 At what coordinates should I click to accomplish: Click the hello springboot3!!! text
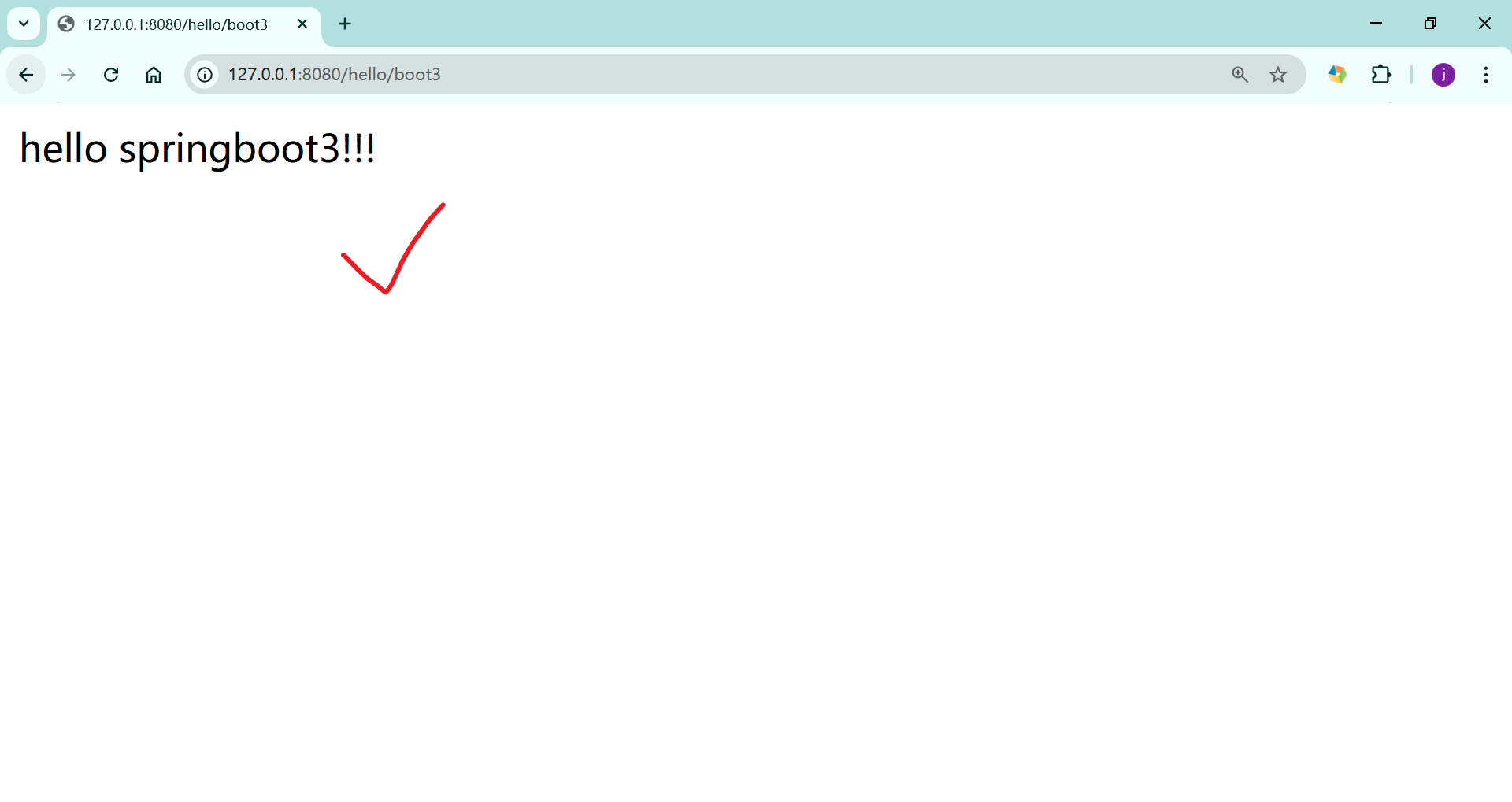[198, 148]
